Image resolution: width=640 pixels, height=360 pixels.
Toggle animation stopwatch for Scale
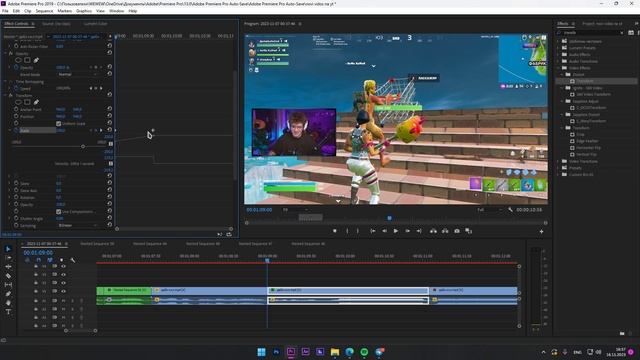click(x=16, y=130)
